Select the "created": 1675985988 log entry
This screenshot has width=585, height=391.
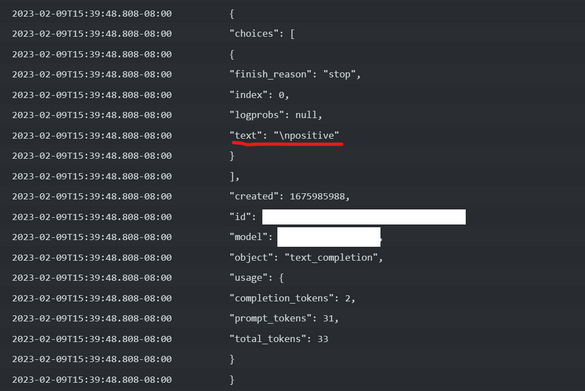tap(290, 197)
